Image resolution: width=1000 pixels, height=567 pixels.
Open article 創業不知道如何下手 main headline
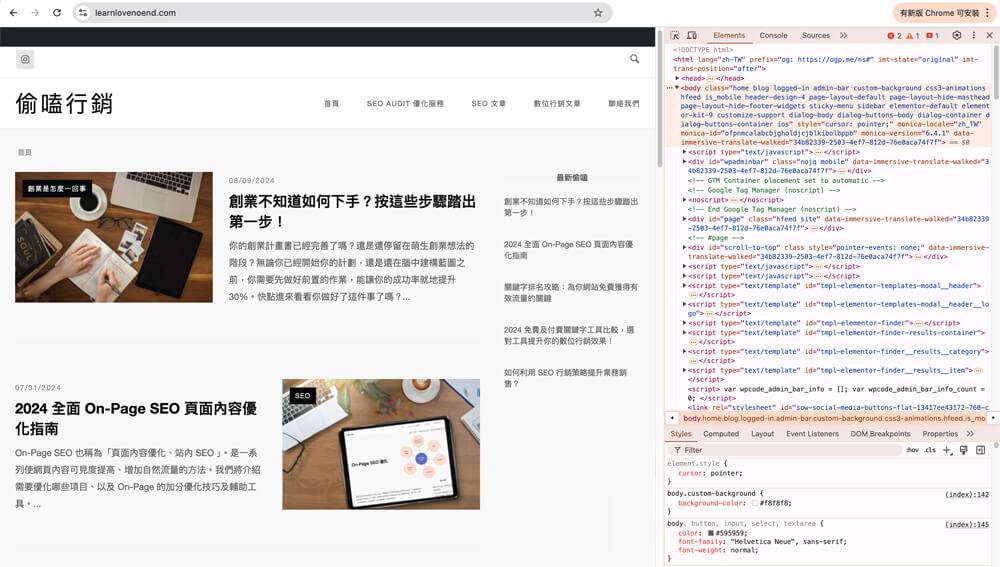pos(352,211)
